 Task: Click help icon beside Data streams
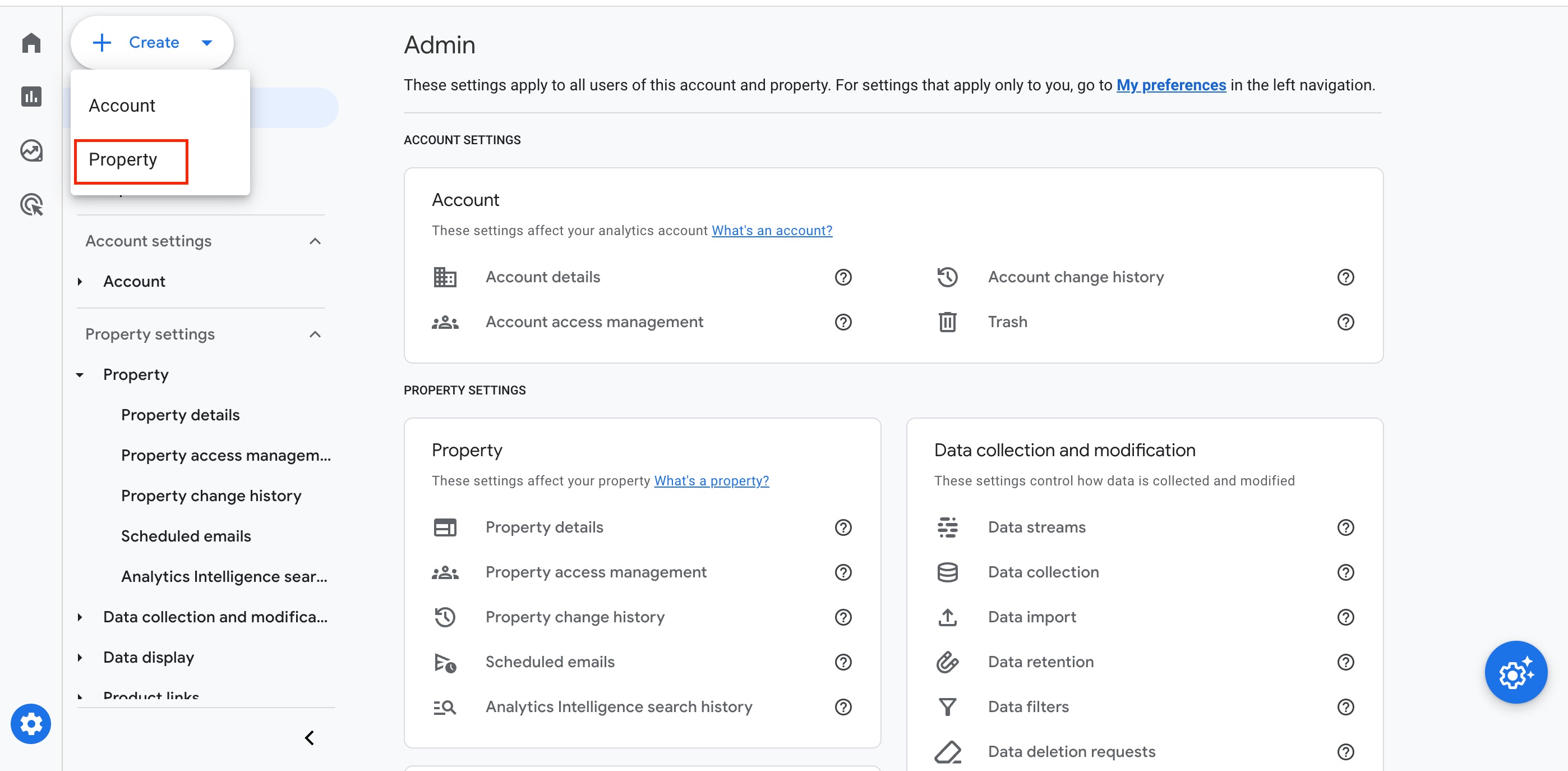pos(1345,527)
